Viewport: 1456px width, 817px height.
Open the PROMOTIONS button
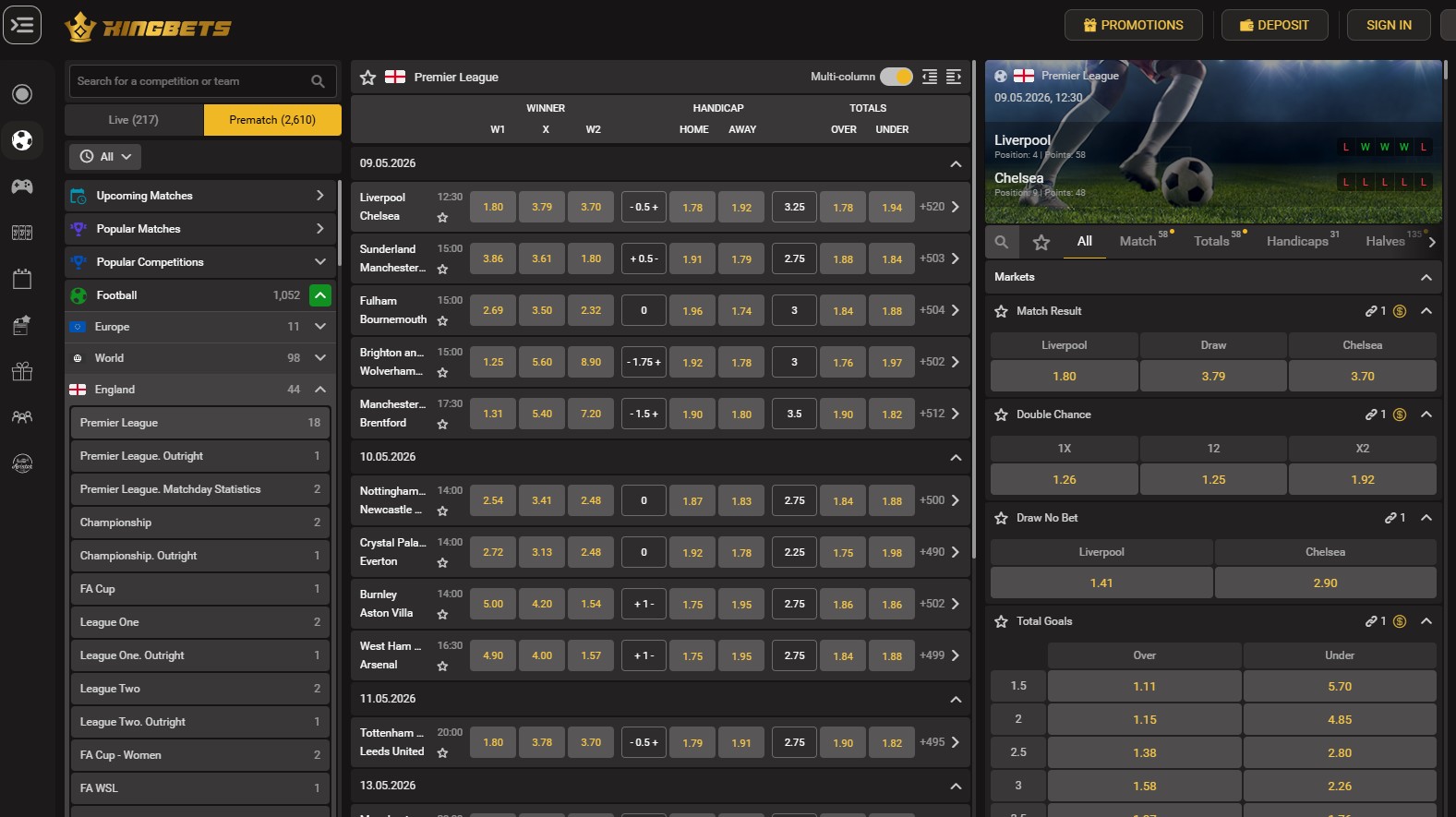[1134, 25]
